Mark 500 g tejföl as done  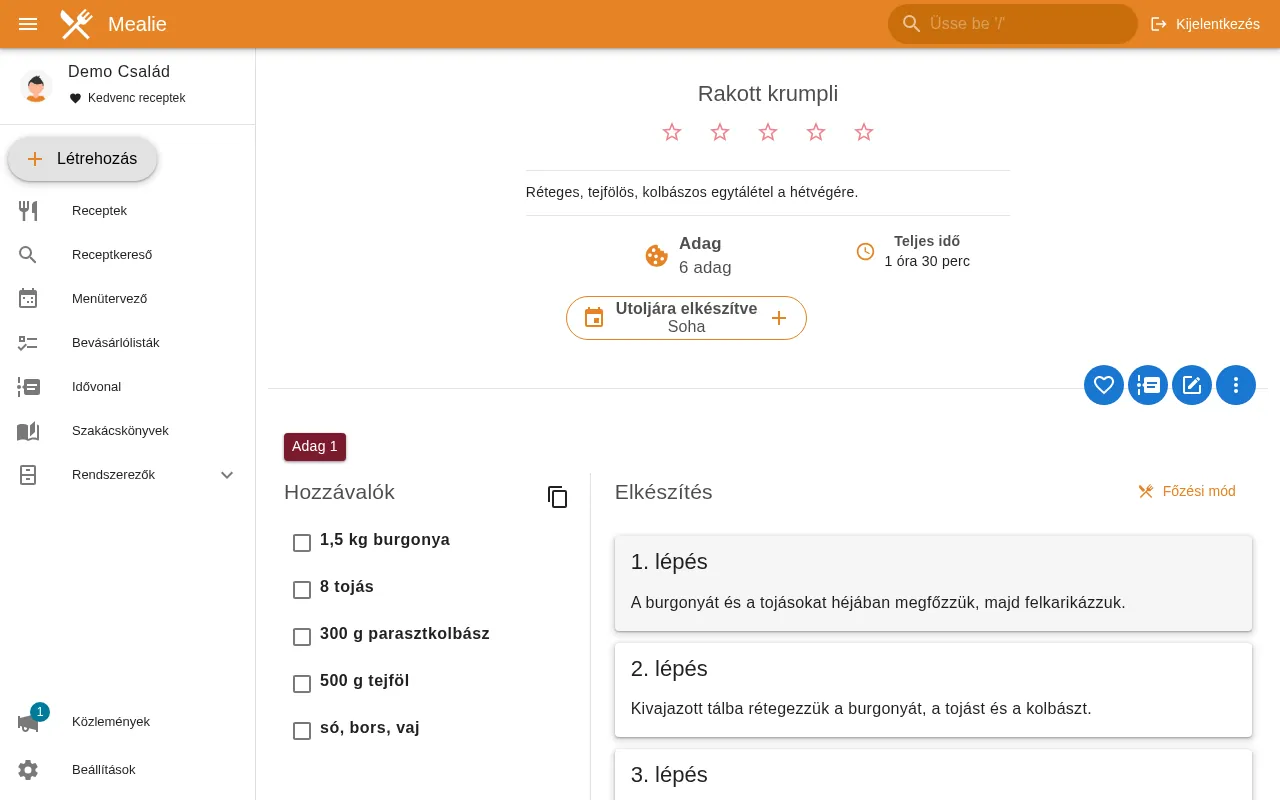[302, 684]
